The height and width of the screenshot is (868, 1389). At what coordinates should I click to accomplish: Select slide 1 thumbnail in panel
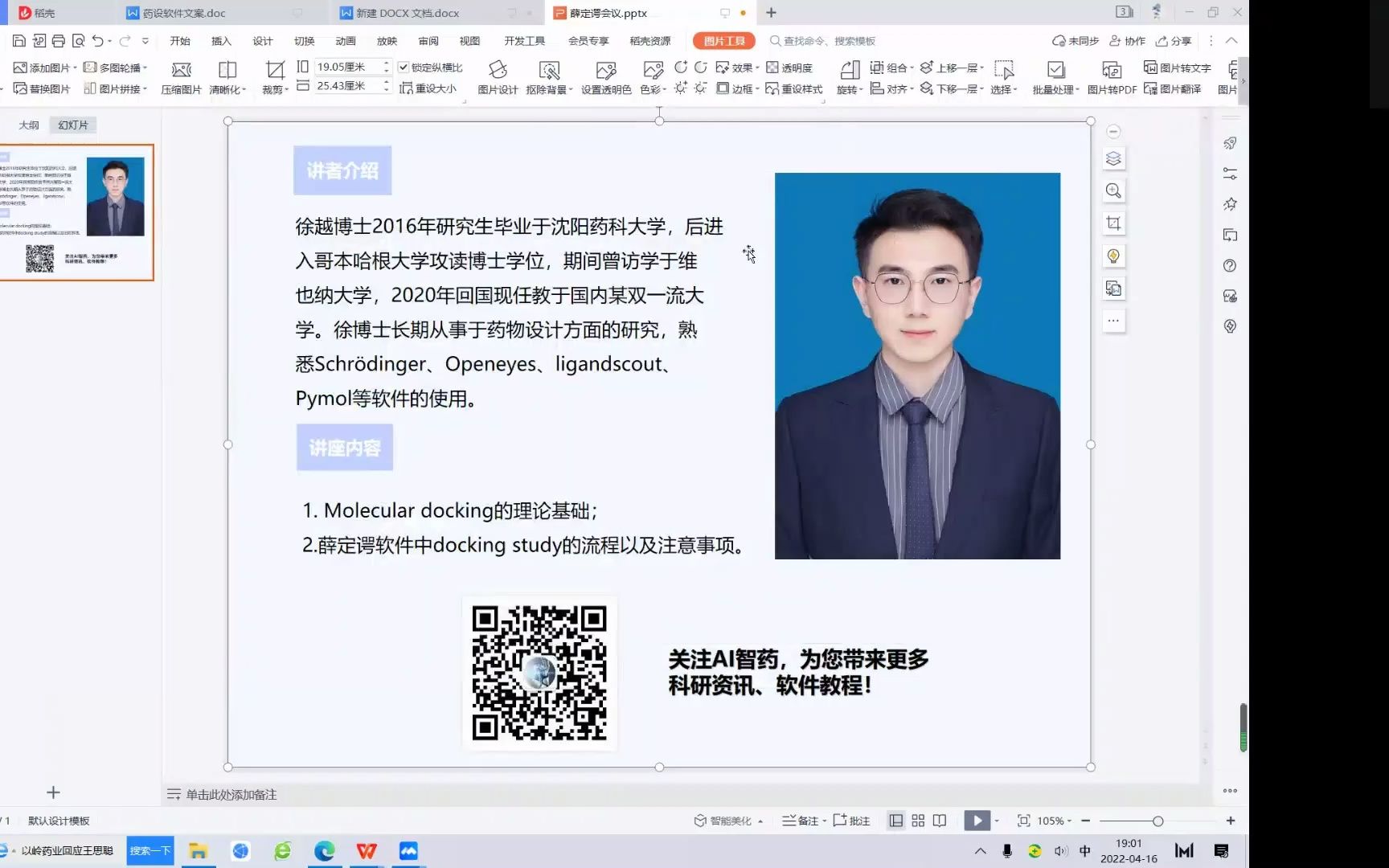pyautogui.click(x=76, y=213)
